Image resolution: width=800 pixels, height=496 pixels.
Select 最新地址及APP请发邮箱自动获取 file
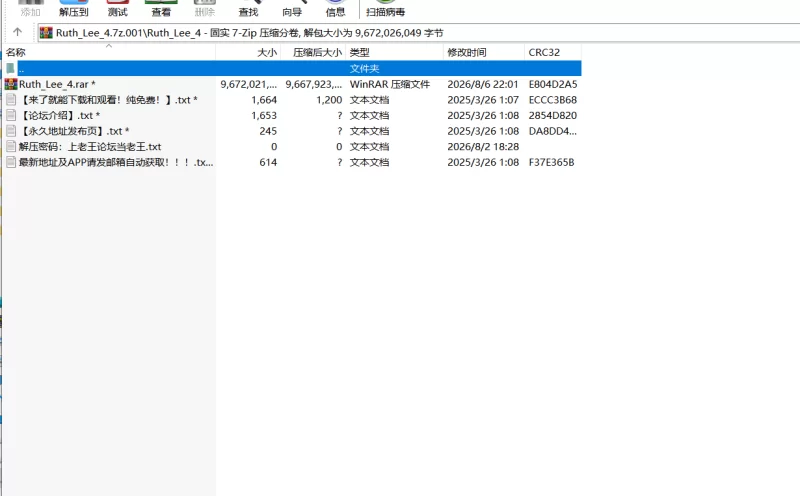[116, 162]
